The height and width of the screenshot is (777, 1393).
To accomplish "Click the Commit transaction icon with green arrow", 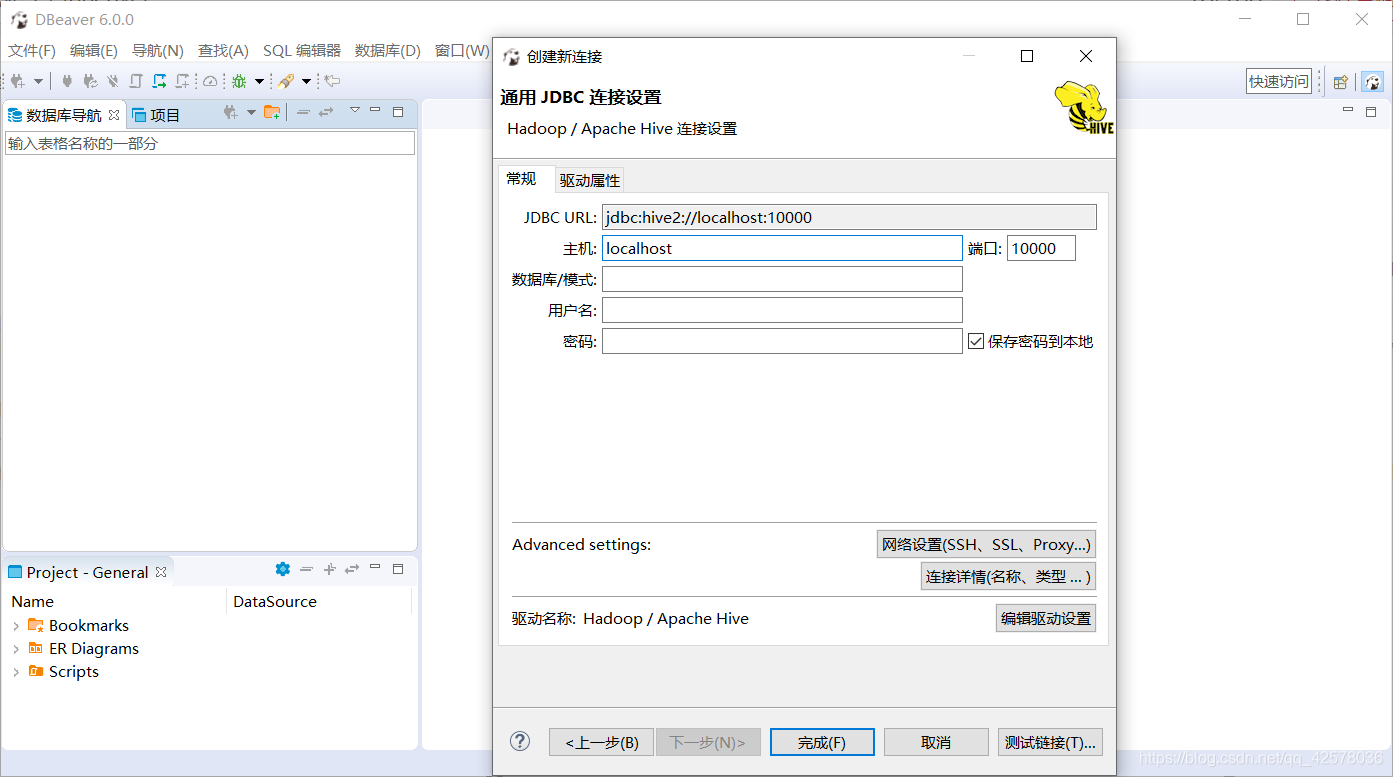I will (159, 81).
